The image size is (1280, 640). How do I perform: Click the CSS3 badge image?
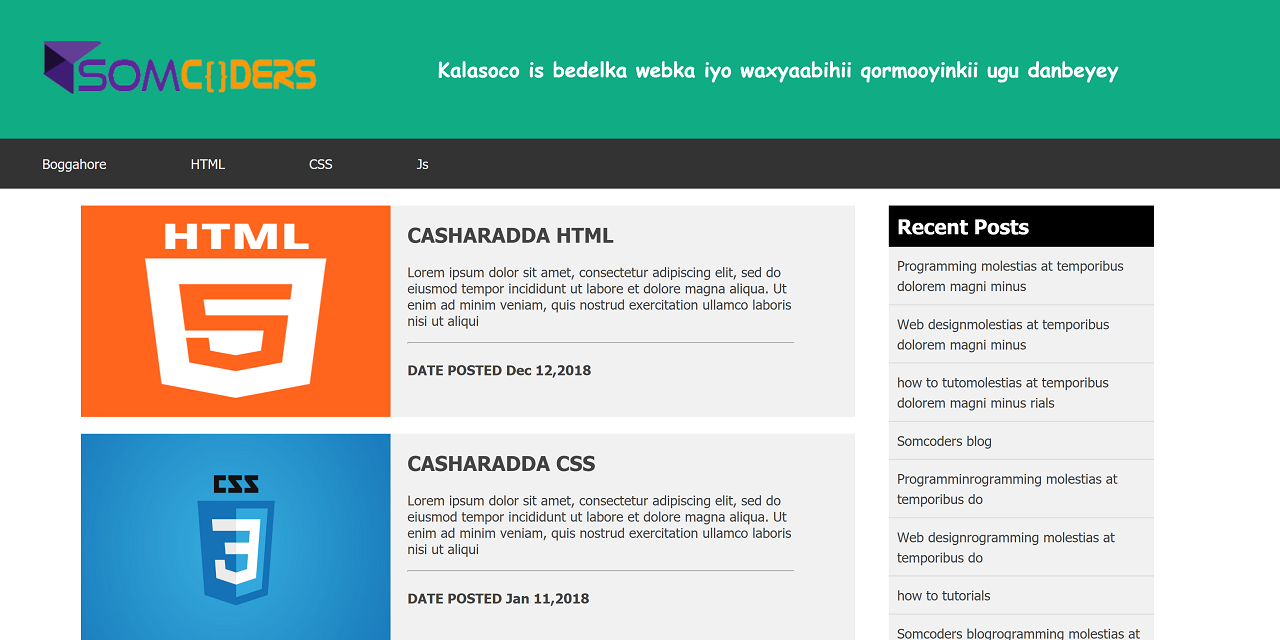[235, 537]
